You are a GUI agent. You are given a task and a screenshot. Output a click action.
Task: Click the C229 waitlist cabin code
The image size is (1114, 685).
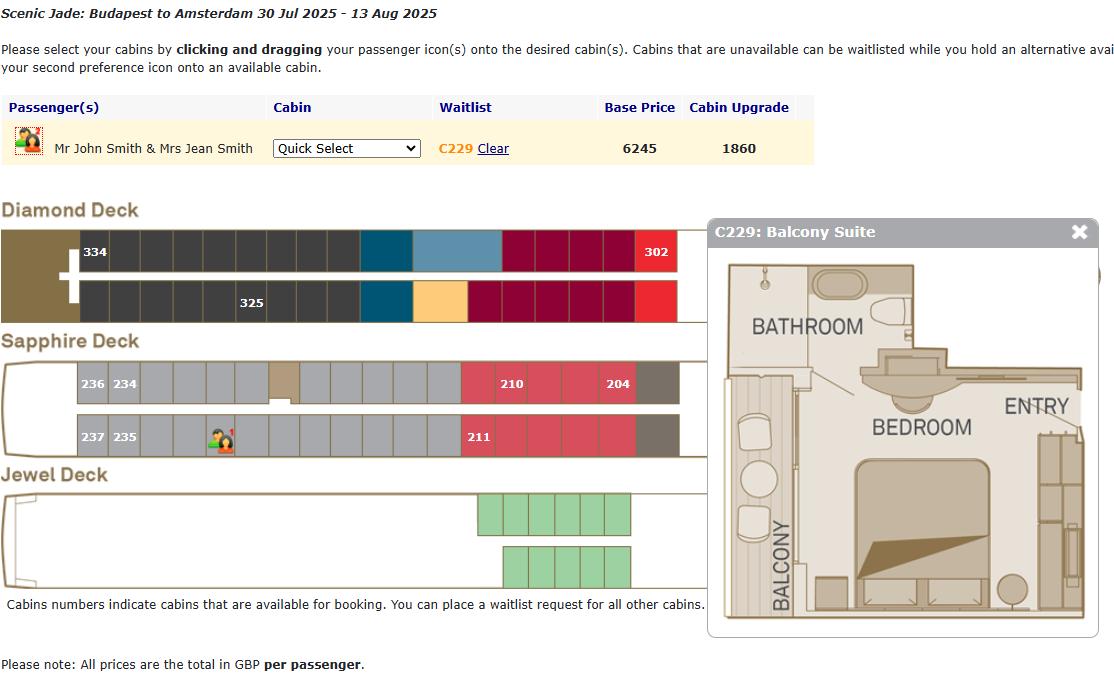(455, 149)
